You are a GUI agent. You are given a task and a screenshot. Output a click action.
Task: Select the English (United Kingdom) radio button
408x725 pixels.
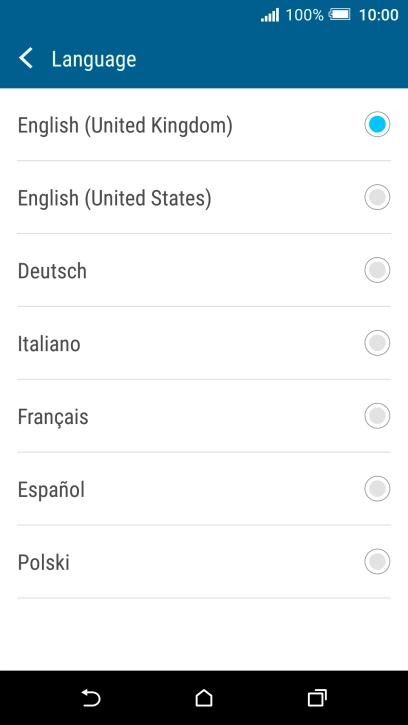377,124
